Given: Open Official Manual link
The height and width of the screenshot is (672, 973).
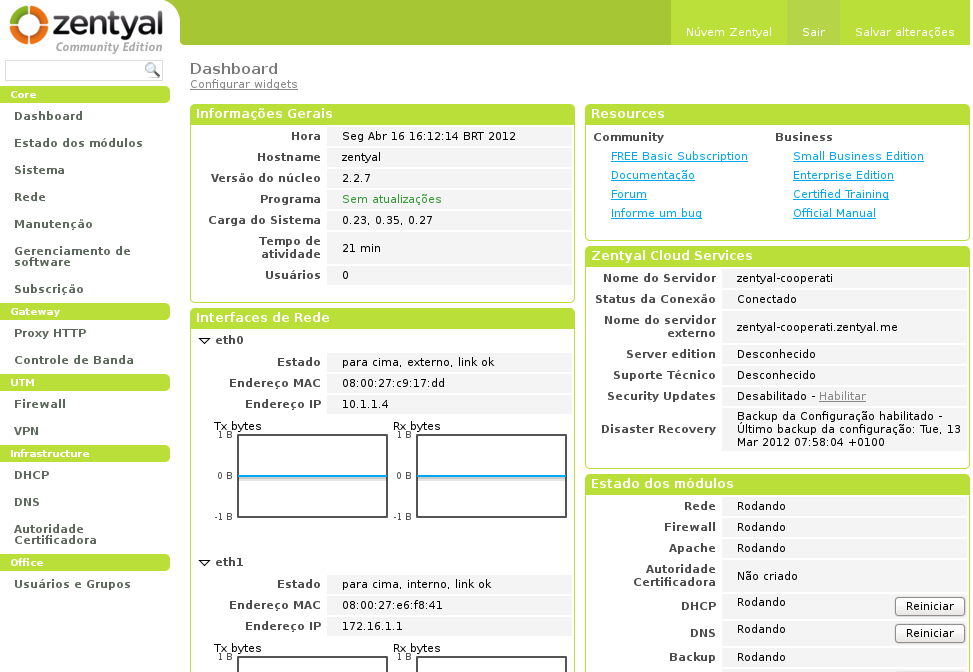Looking at the screenshot, I should [x=834, y=213].
